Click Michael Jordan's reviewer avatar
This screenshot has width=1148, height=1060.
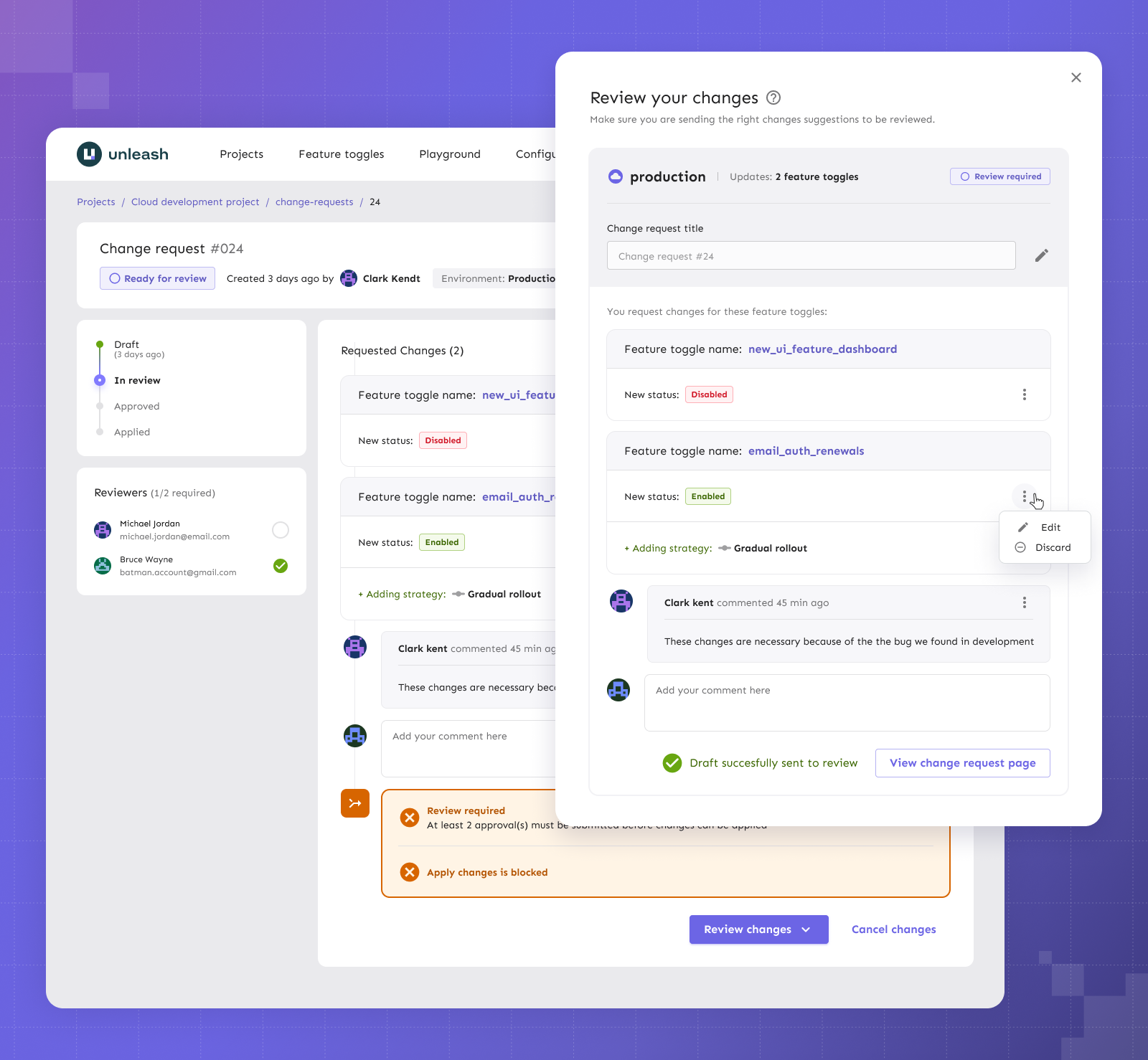coord(103,530)
